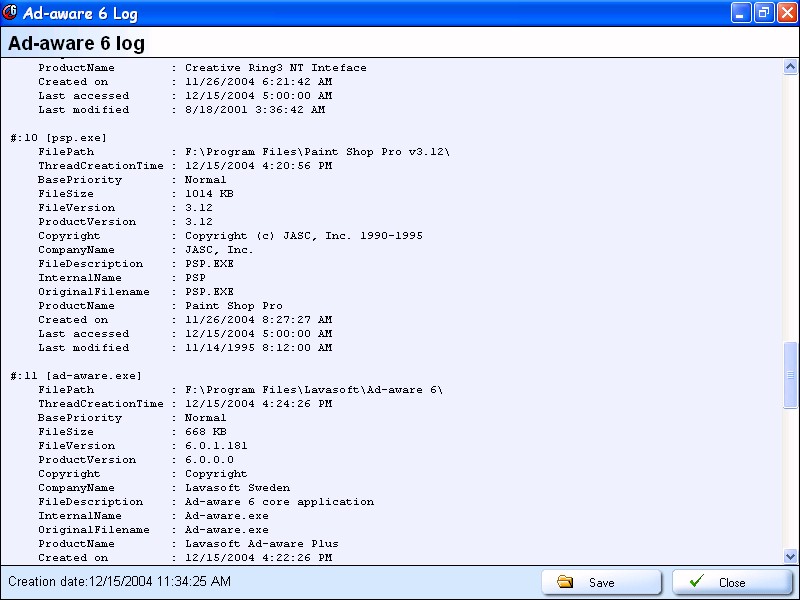Click 'Copyright (c) JASC, Inc. 1990-1995' text

pyautogui.click(x=304, y=236)
